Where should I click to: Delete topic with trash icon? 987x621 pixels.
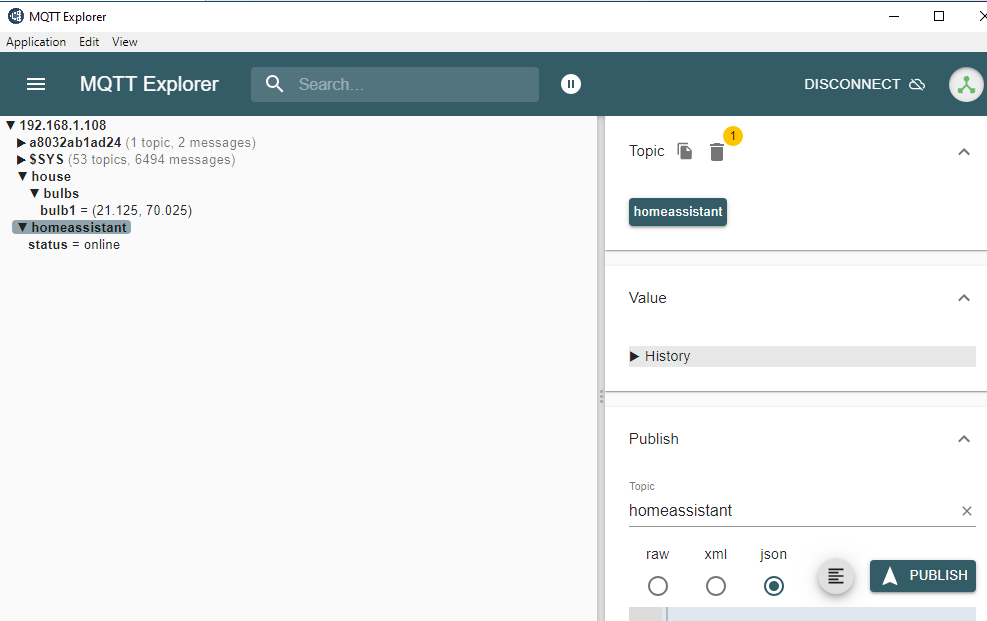716,152
